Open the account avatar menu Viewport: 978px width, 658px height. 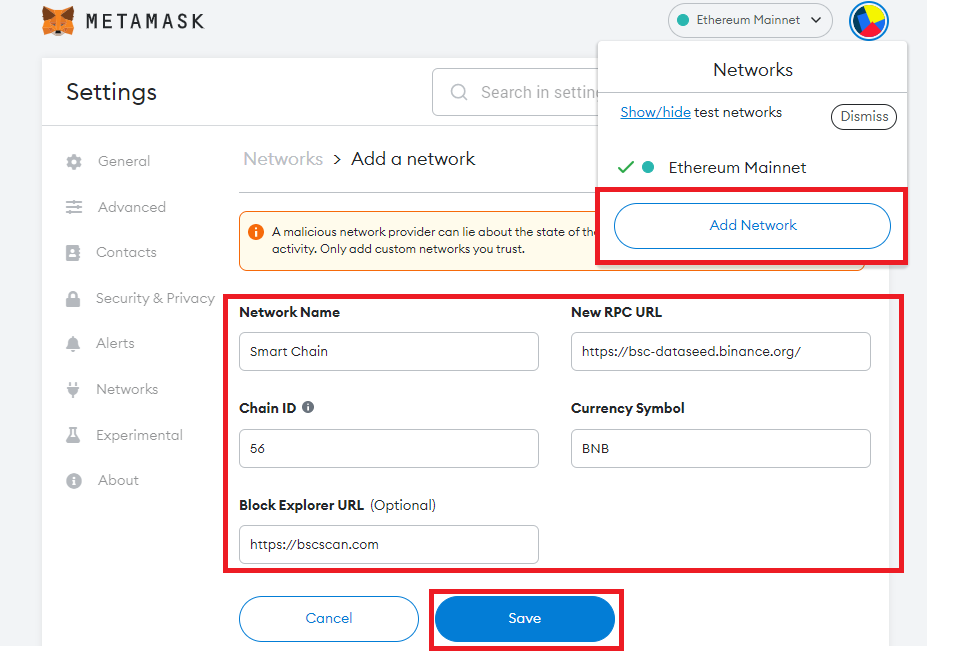(x=868, y=21)
